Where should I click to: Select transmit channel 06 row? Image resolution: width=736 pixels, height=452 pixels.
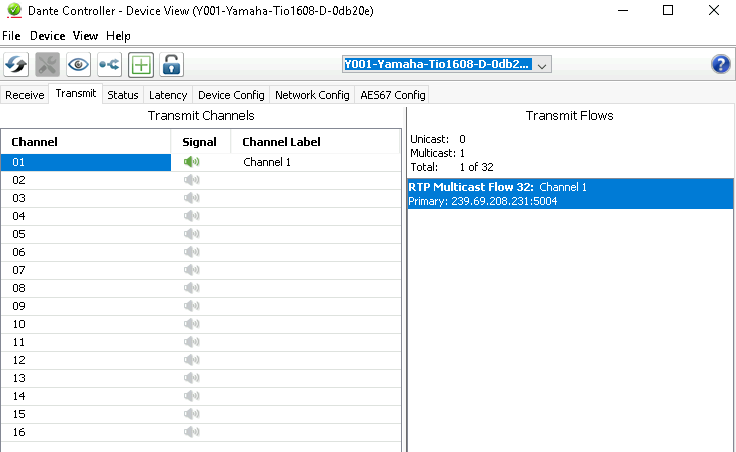(201, 252)
